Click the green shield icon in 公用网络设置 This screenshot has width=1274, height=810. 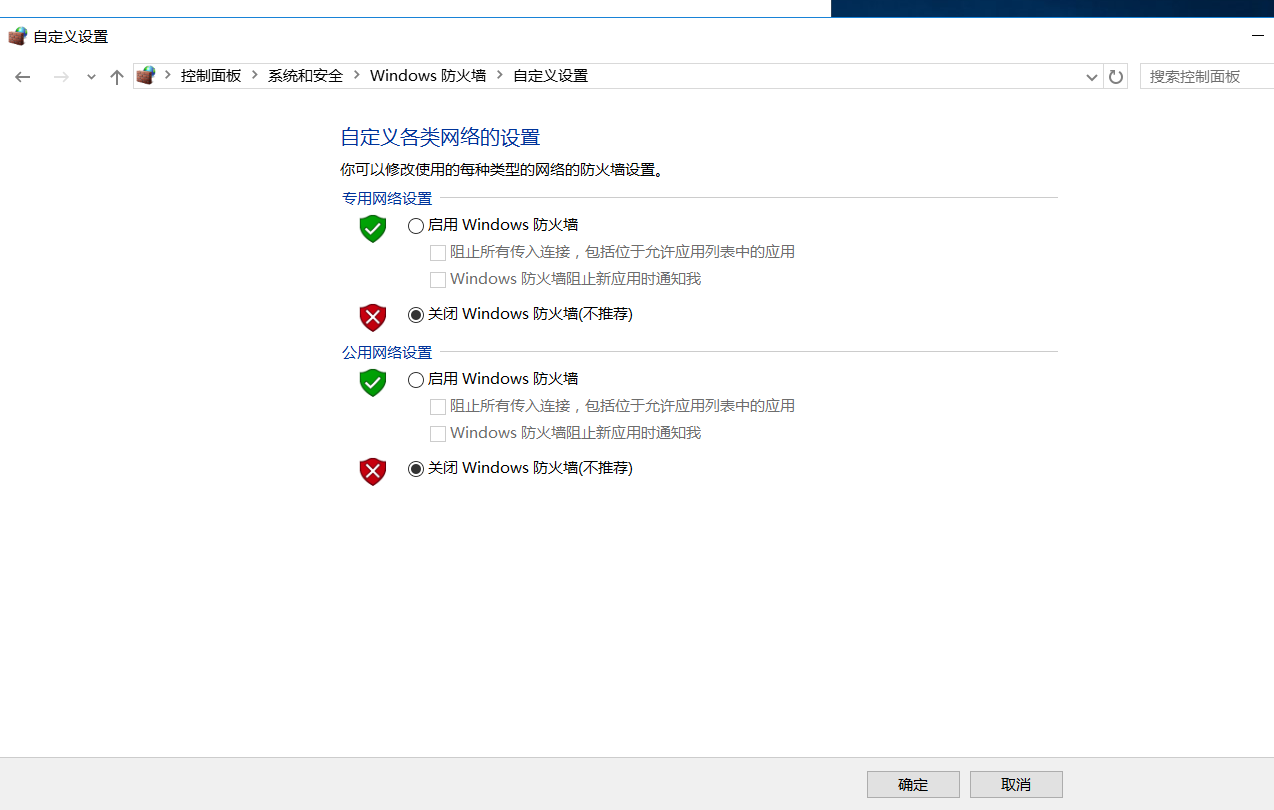tap(373, 382)
